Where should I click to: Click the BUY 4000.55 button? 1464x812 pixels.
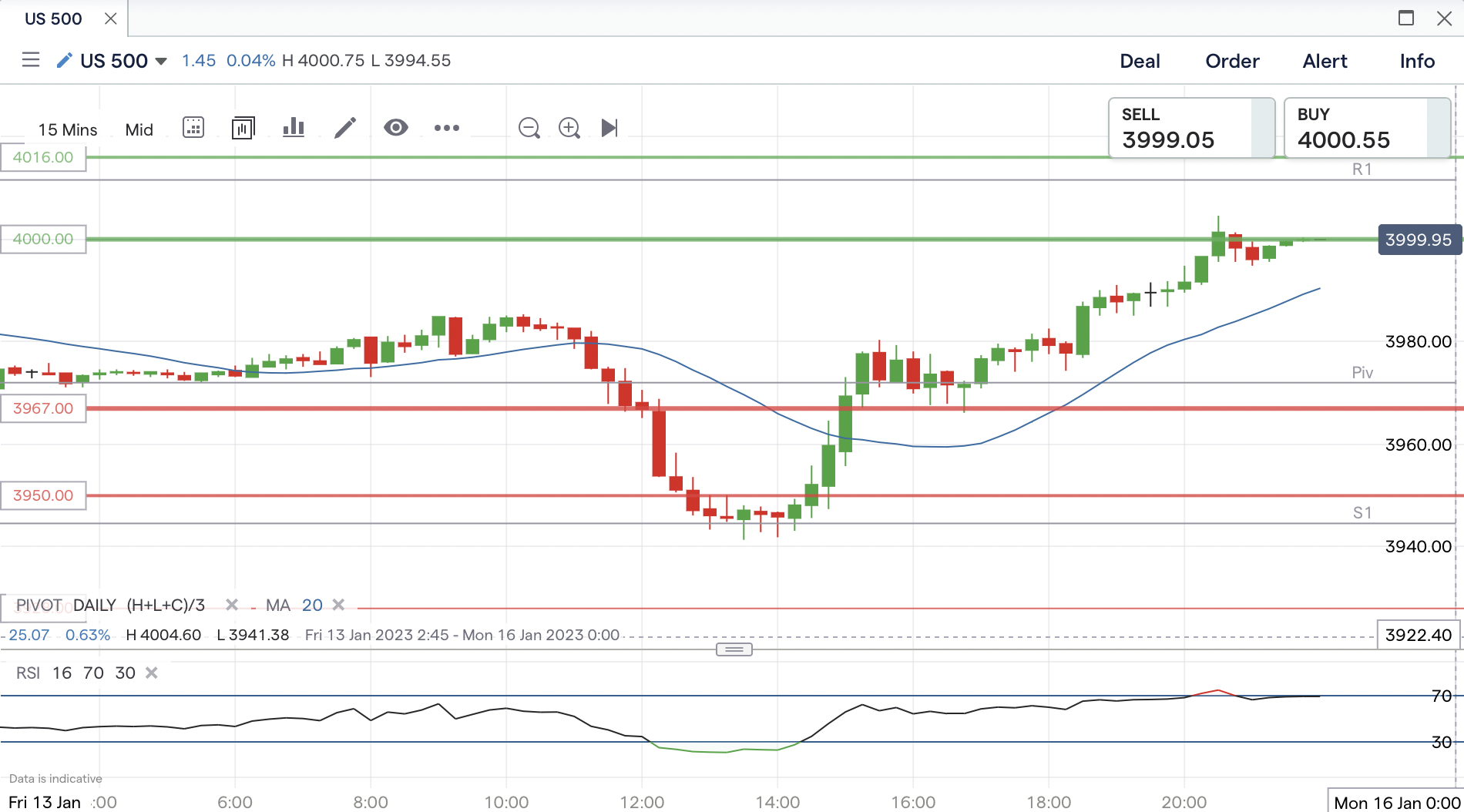1368,128
